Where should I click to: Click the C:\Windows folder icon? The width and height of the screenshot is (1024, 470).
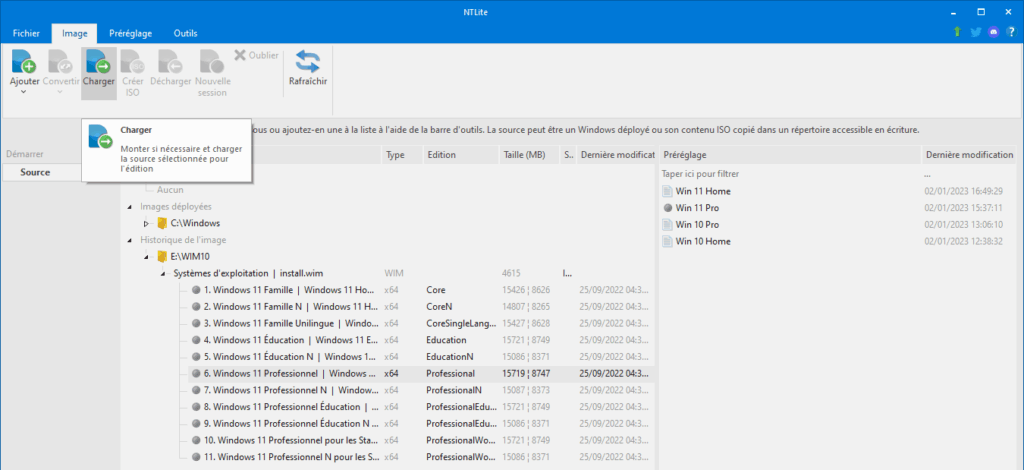162,223
